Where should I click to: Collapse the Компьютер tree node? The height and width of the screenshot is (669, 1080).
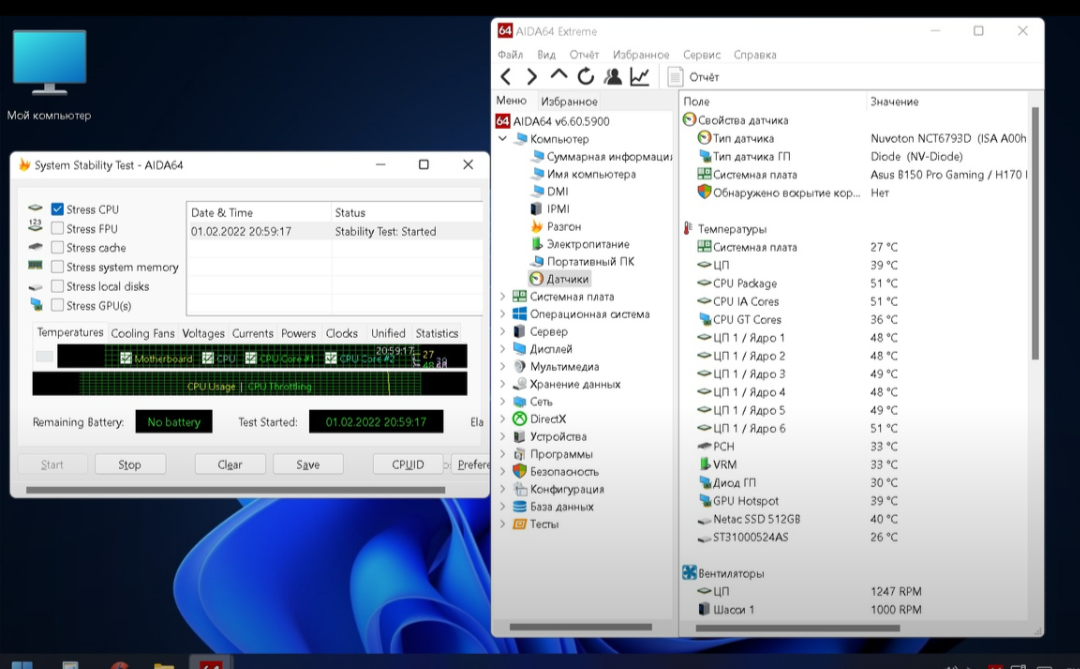coord(503,138)
